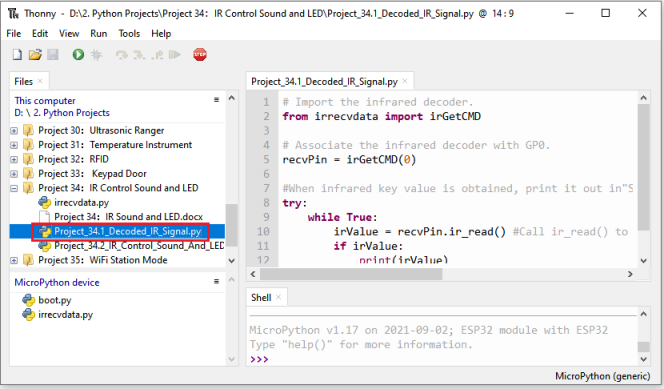The height and width of the screenshot is (389, 664).
Task: Click the Debug bug icon
Action: 97,55
